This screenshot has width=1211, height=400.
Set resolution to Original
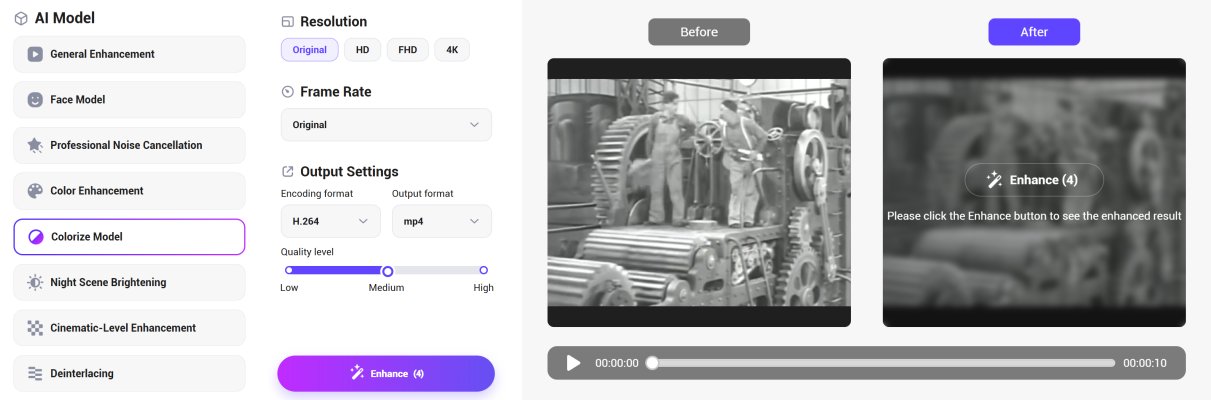[310, 49]
